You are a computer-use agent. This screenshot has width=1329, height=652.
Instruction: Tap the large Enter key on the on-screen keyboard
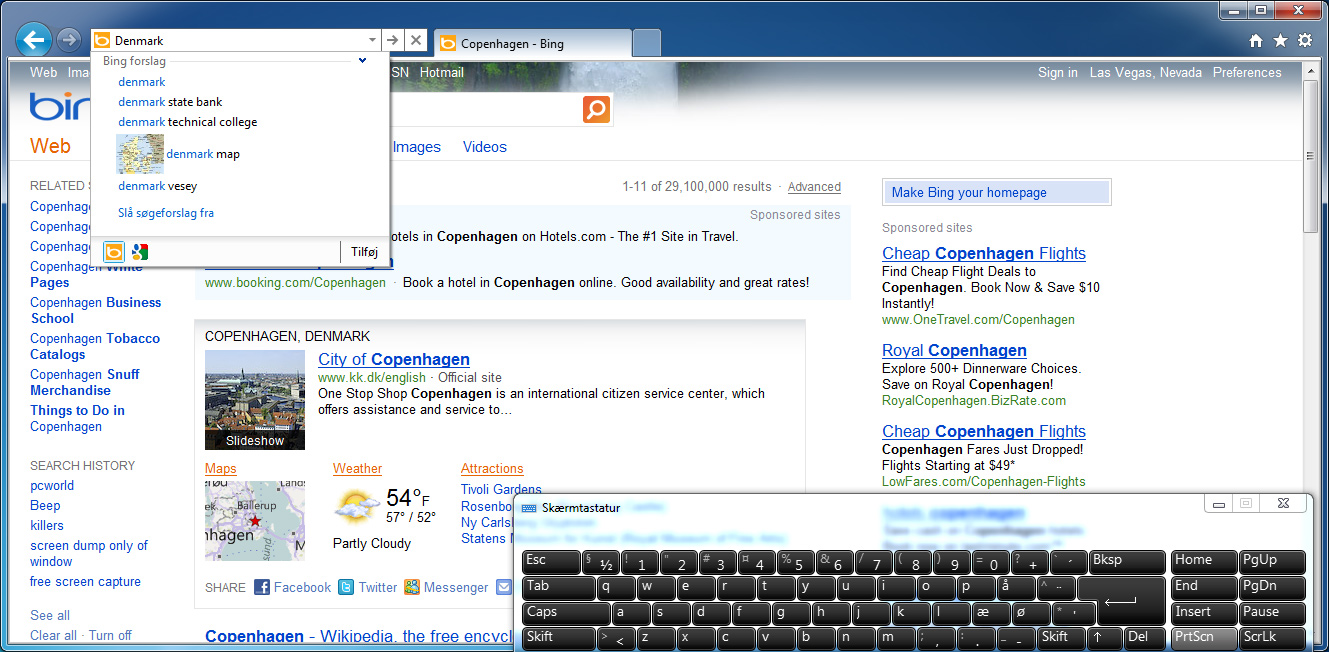coord(1120,601)
